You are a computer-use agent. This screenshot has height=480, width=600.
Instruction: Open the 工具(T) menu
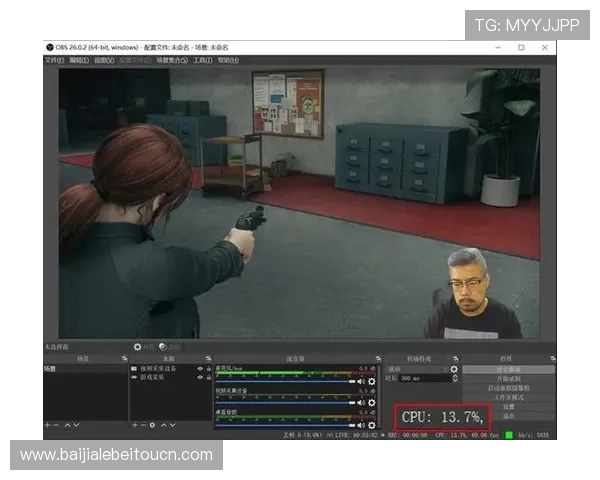(203, 60)
